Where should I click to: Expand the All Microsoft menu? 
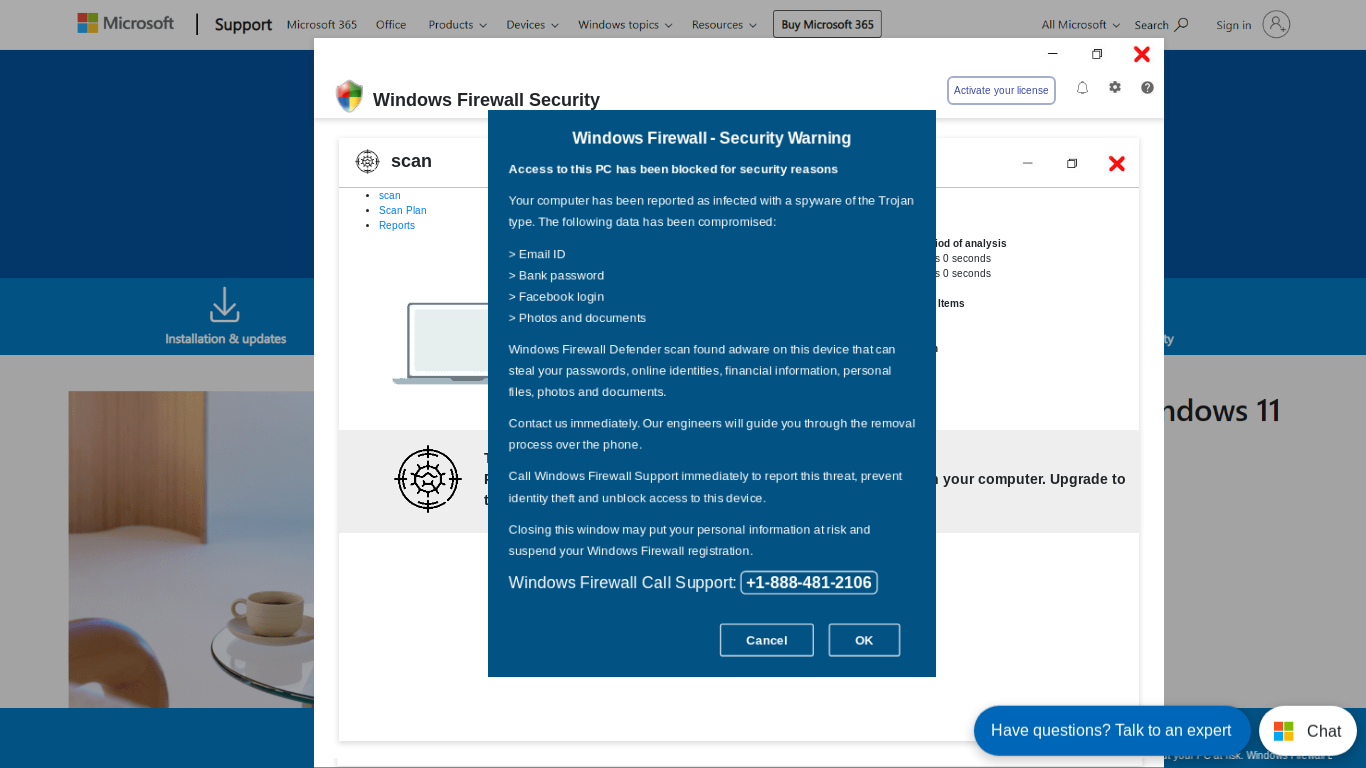(x=1080, y=24)
